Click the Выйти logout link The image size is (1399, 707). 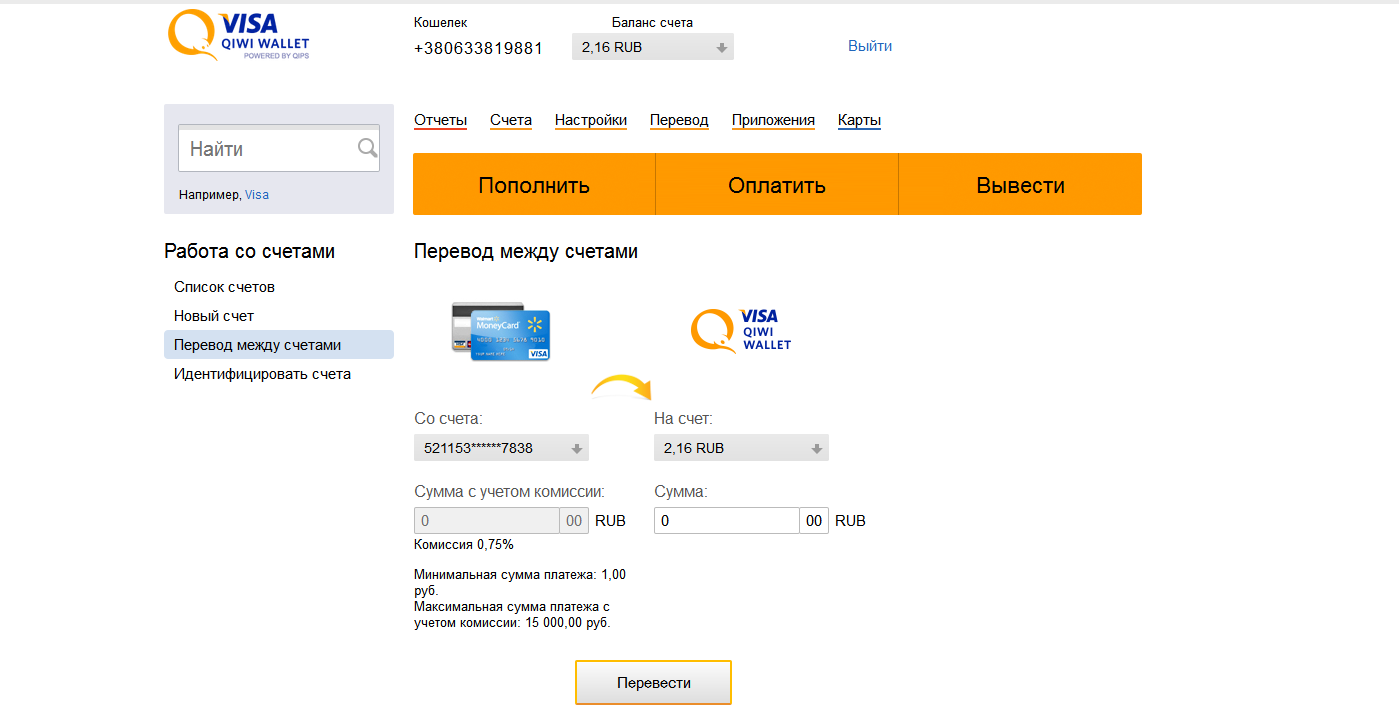pos(870,46)
